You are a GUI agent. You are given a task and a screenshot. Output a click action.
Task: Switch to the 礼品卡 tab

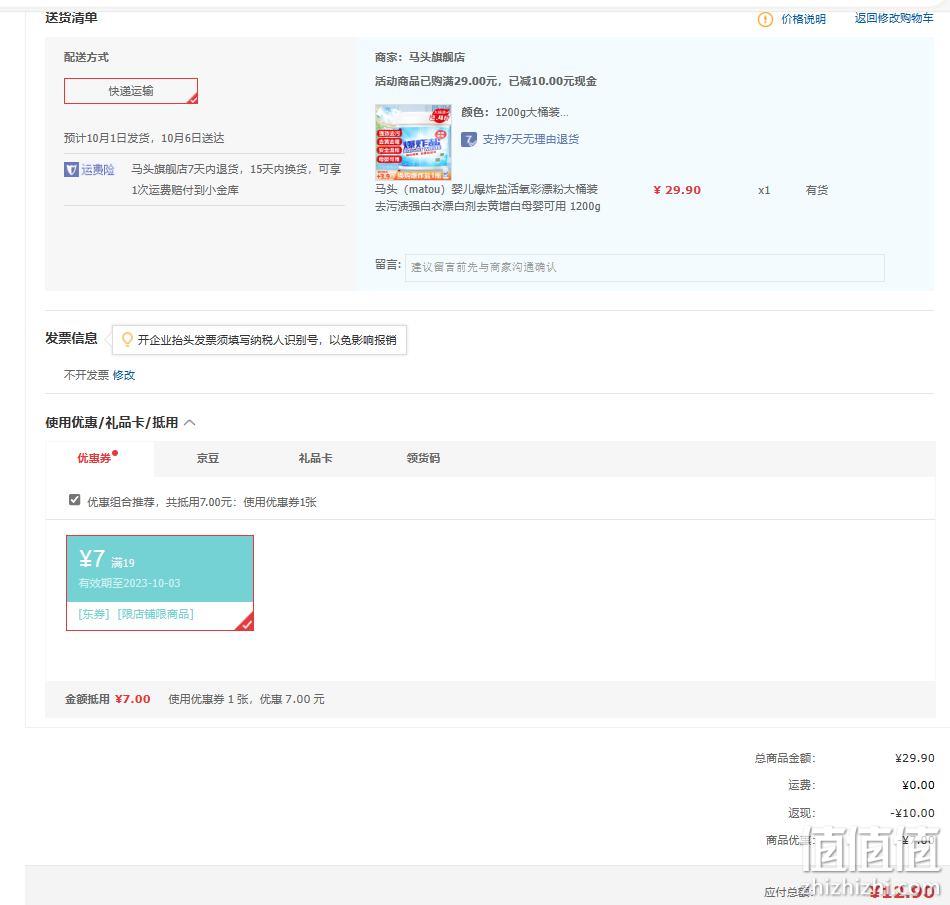[315, 458]
